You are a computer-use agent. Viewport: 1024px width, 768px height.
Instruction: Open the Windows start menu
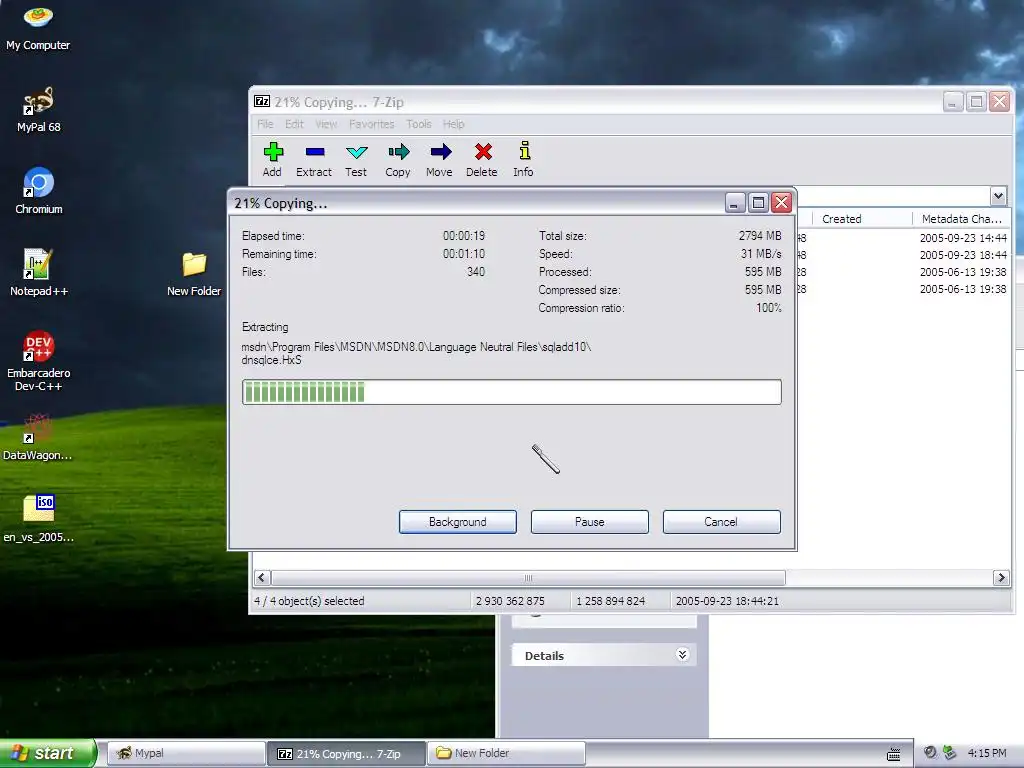pos(48,753)
